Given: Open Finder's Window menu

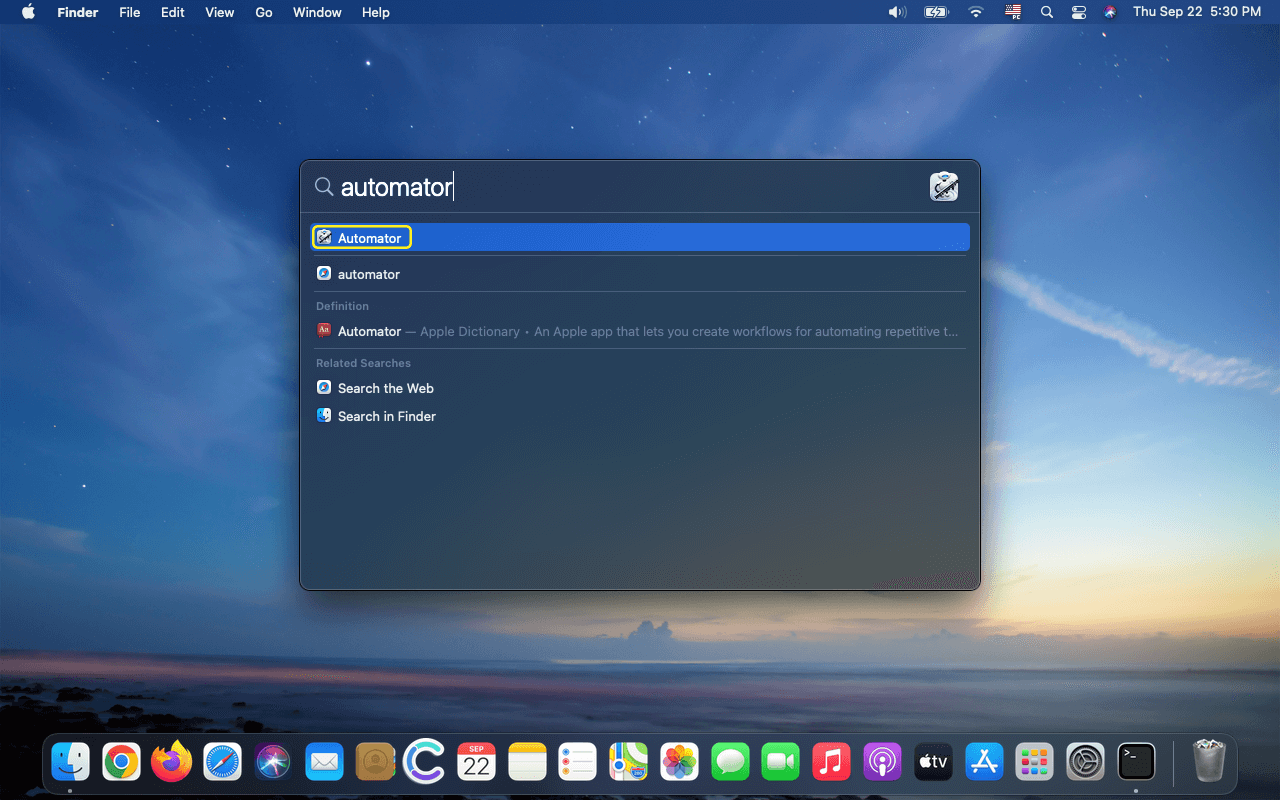Looking at the screenshot, I should click(x=317, y=12).
